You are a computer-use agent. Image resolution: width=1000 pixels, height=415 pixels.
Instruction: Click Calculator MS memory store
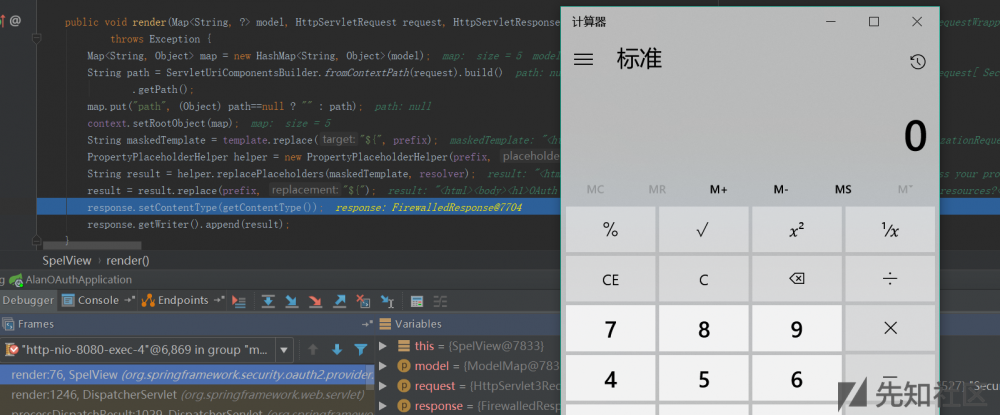[x=843, y=190]
